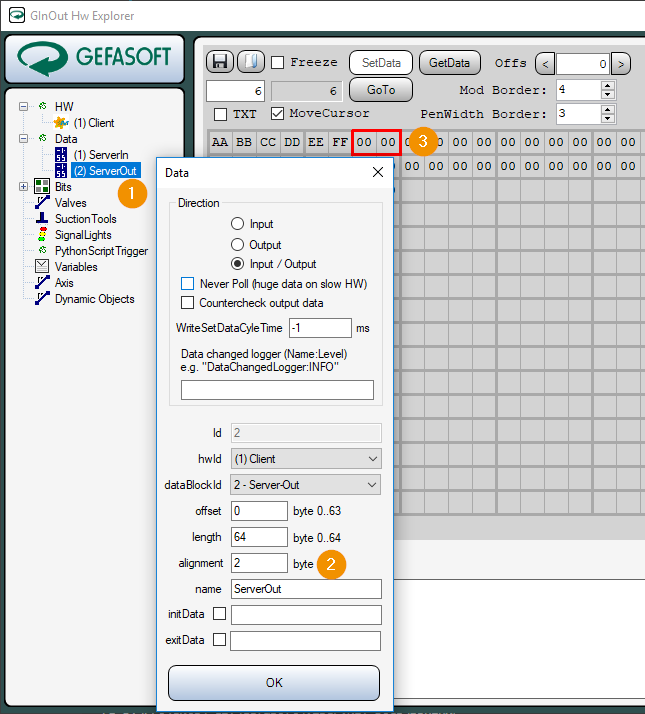The height and width of the screenshot is (714, 645).
Task: Collapse the HW tree node
Action: pos(23,106)
